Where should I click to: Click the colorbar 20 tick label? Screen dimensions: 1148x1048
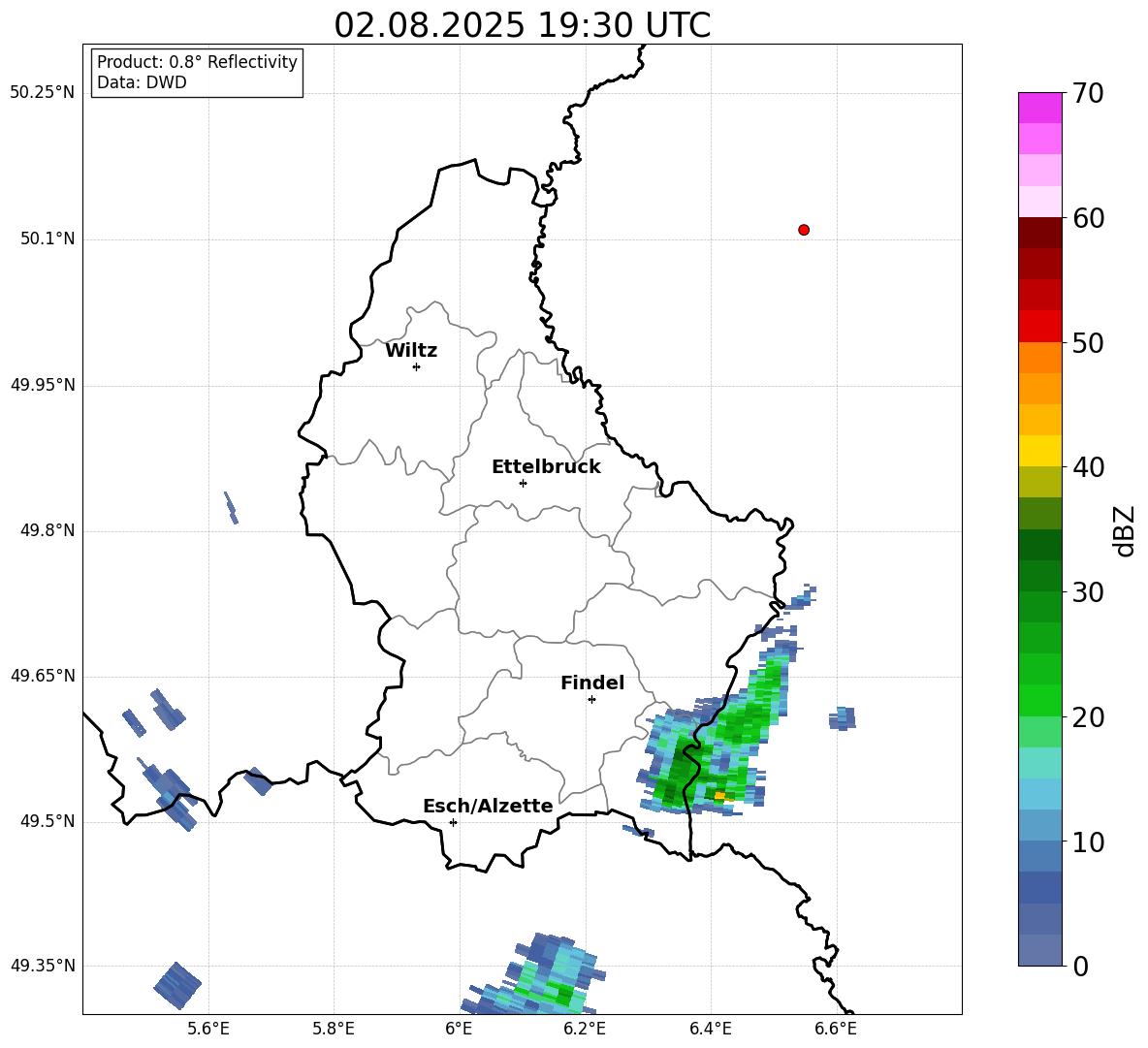(1088, 717)
